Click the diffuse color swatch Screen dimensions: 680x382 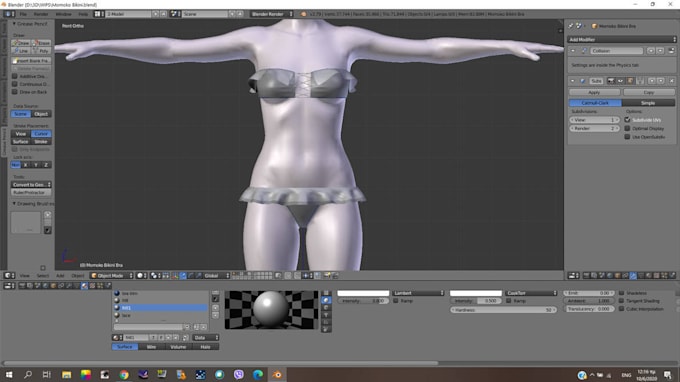363,293
